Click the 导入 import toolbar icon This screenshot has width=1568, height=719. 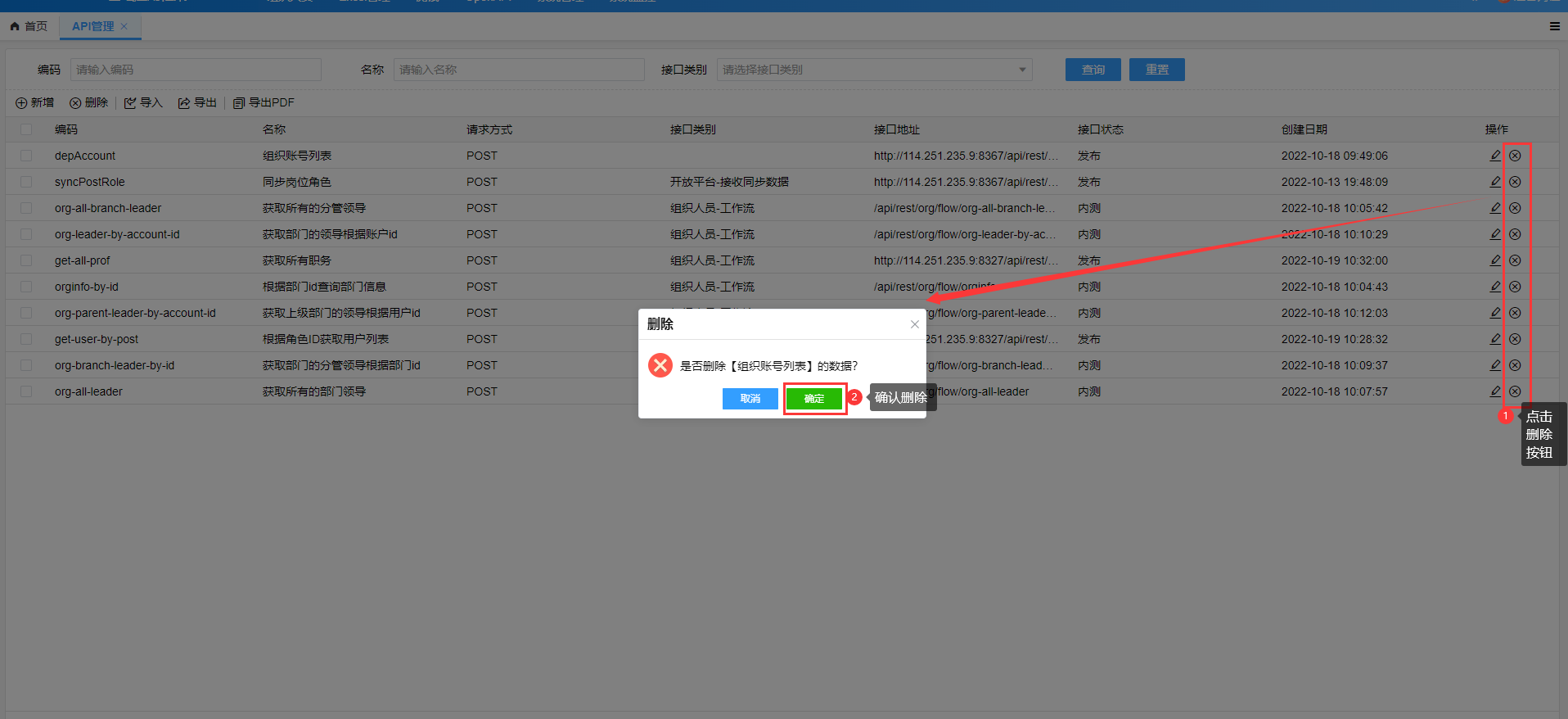130,103
